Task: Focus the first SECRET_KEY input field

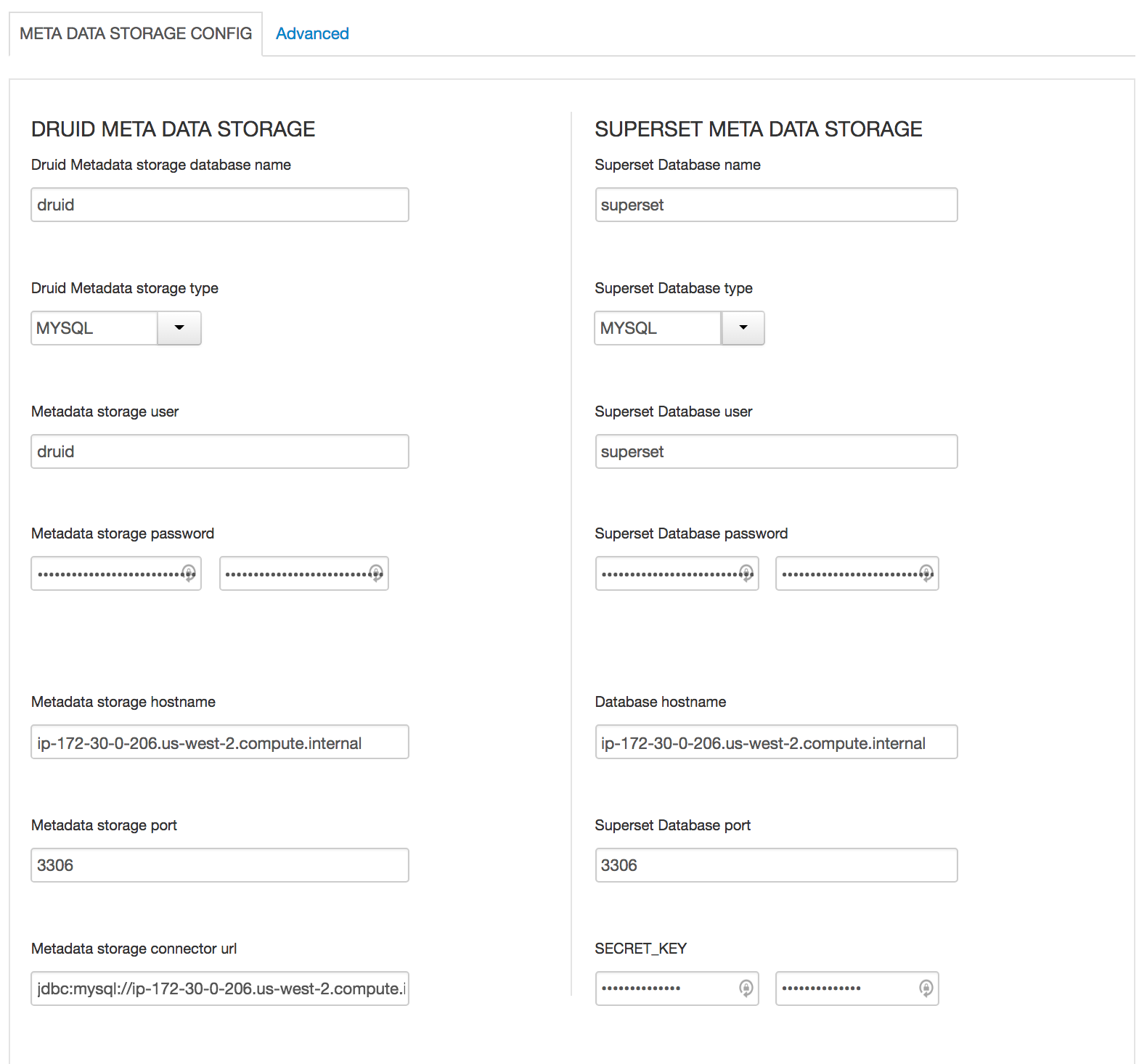Action: pos(677,989)
